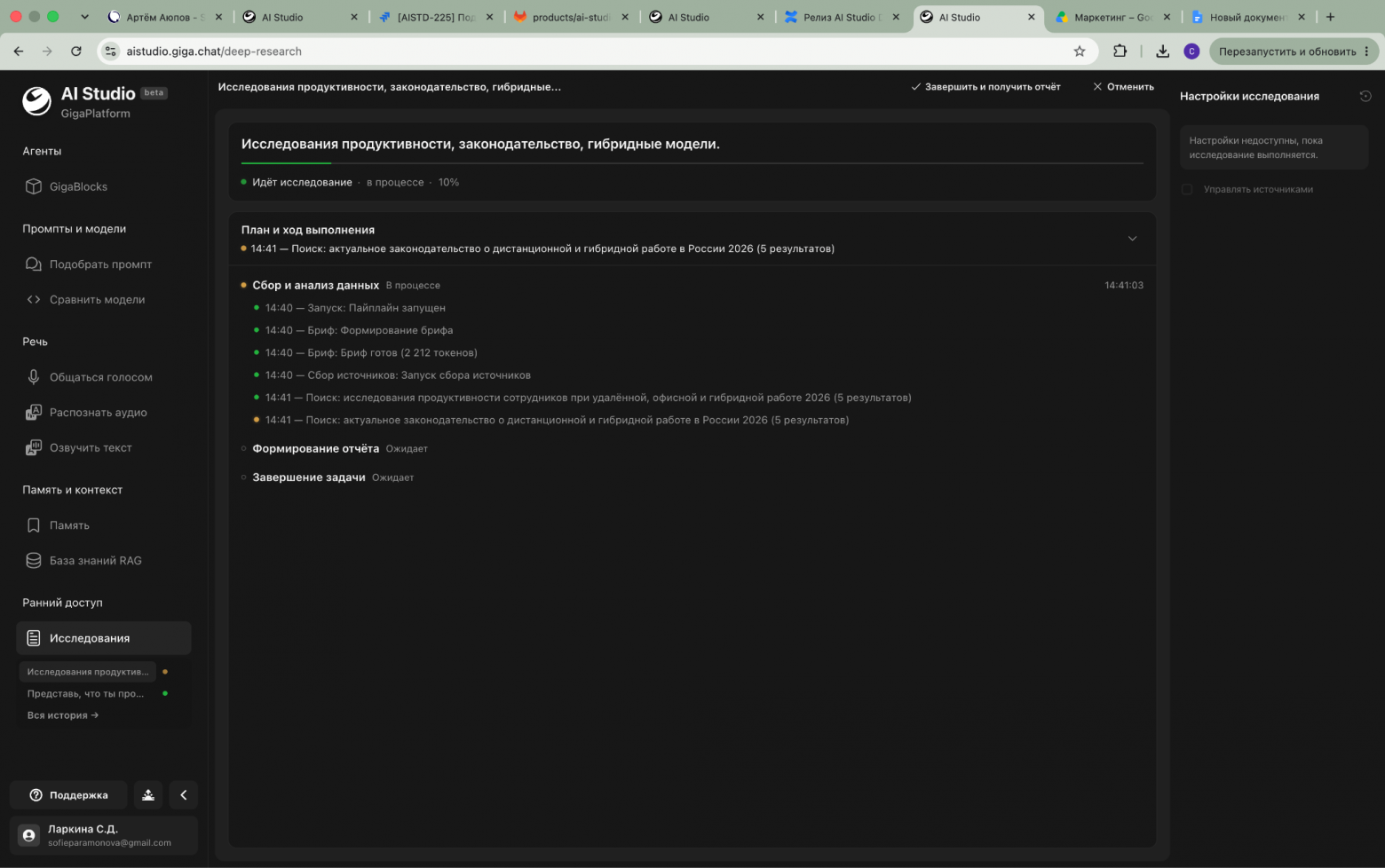Image resolution: width=1385 pixels, height=868 pixels.
Task: Open Вся история link
Action: pos(63,715)
